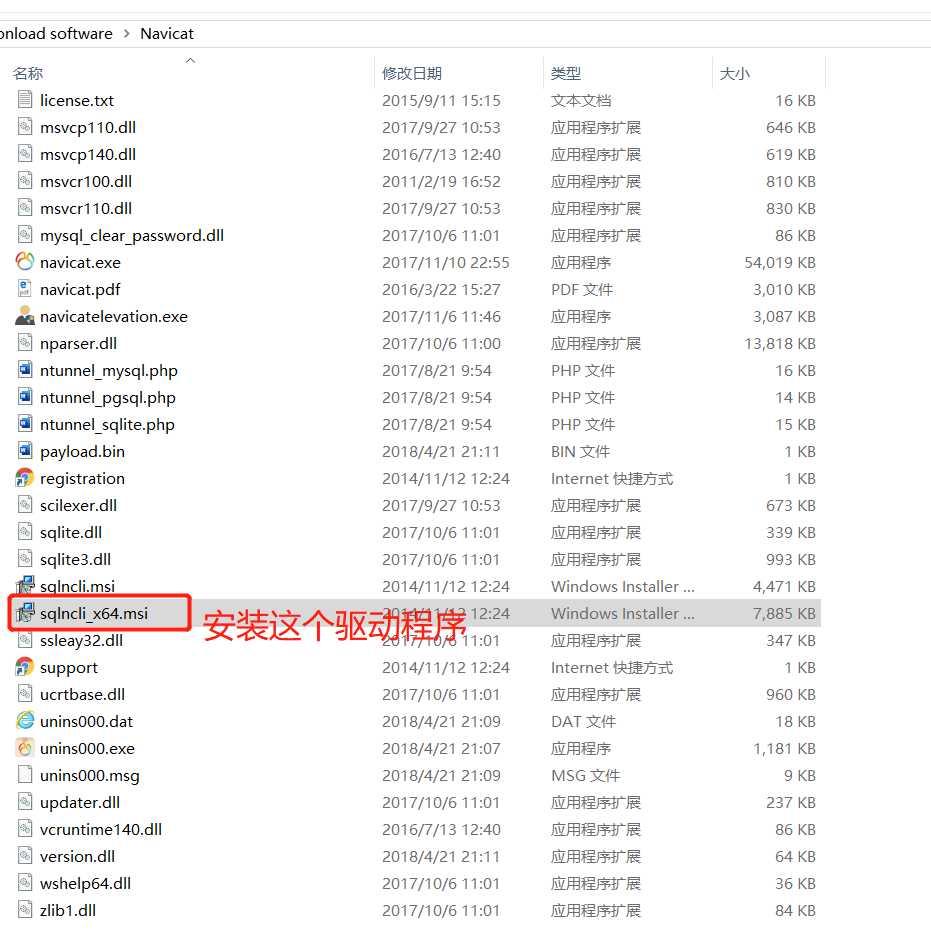The image size is (931, 941).
Task: Select the registration shortcut icon
Action: tap(25, 478)
